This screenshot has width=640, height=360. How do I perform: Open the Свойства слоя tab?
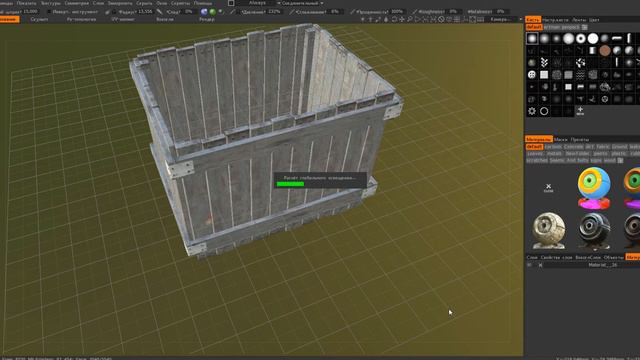556,257
